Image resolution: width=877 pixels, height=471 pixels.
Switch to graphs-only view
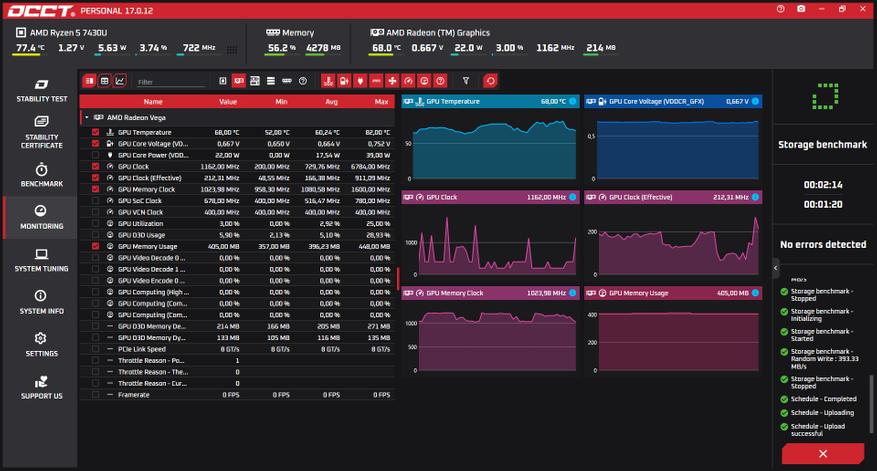[120, 81]
